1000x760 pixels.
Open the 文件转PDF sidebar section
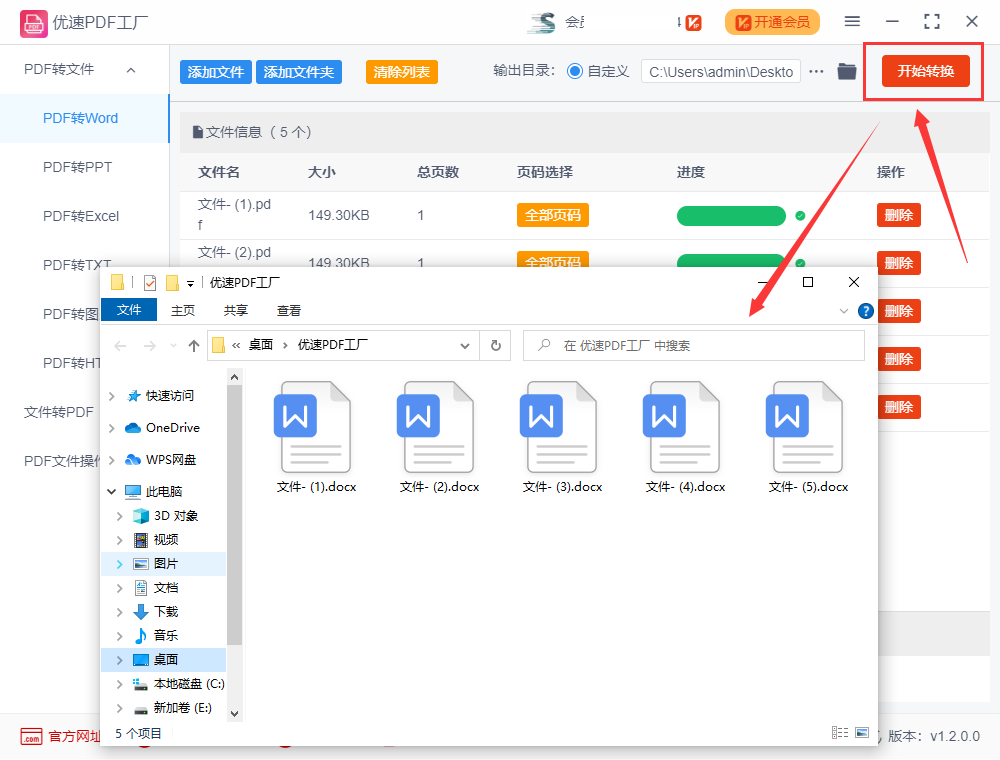click(x=59, y=413)
